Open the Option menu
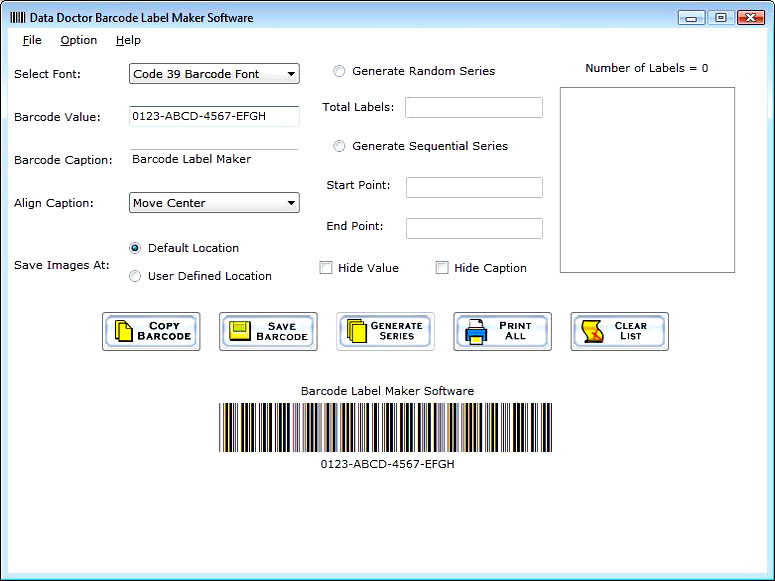 [79, 40]
